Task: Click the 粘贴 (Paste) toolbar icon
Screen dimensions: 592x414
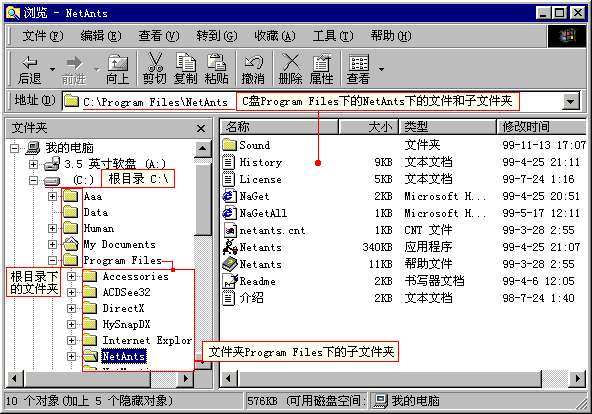Action: tap(216, 62)
